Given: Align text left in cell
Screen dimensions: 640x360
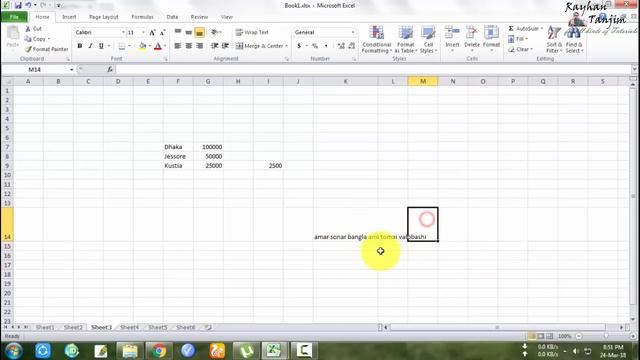Looking at the screenshot, I should click(x=178, y=46).
